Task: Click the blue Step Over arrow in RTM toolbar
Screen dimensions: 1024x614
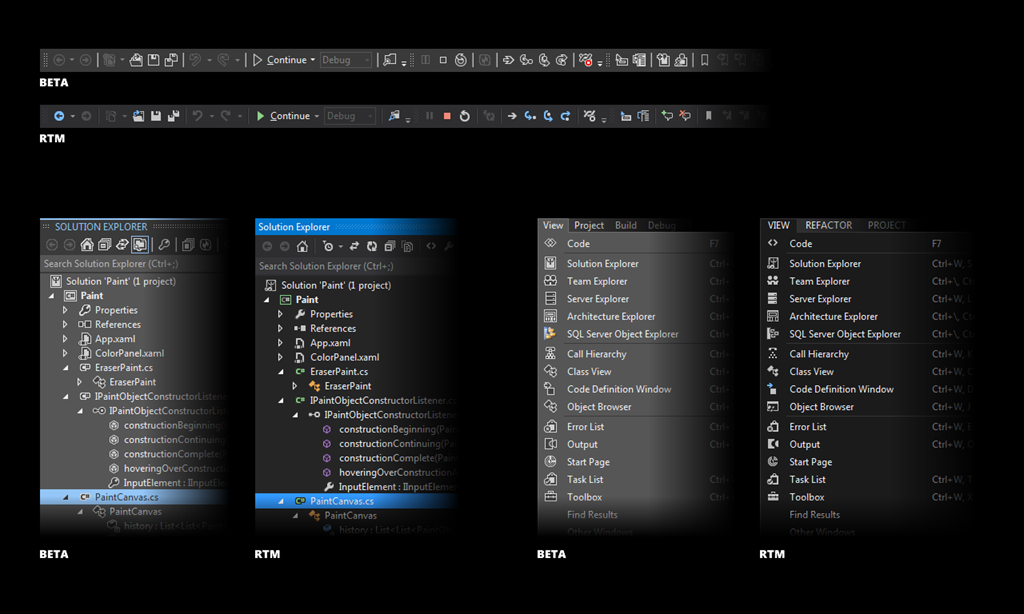Action: (530, 116)
